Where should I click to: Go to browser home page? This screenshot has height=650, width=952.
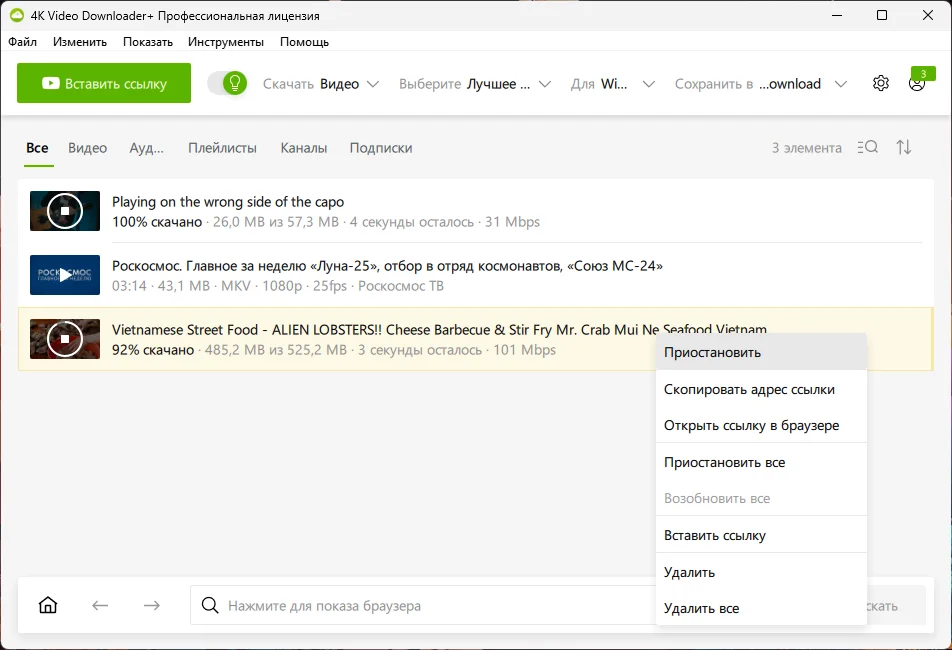coord(47,605)
